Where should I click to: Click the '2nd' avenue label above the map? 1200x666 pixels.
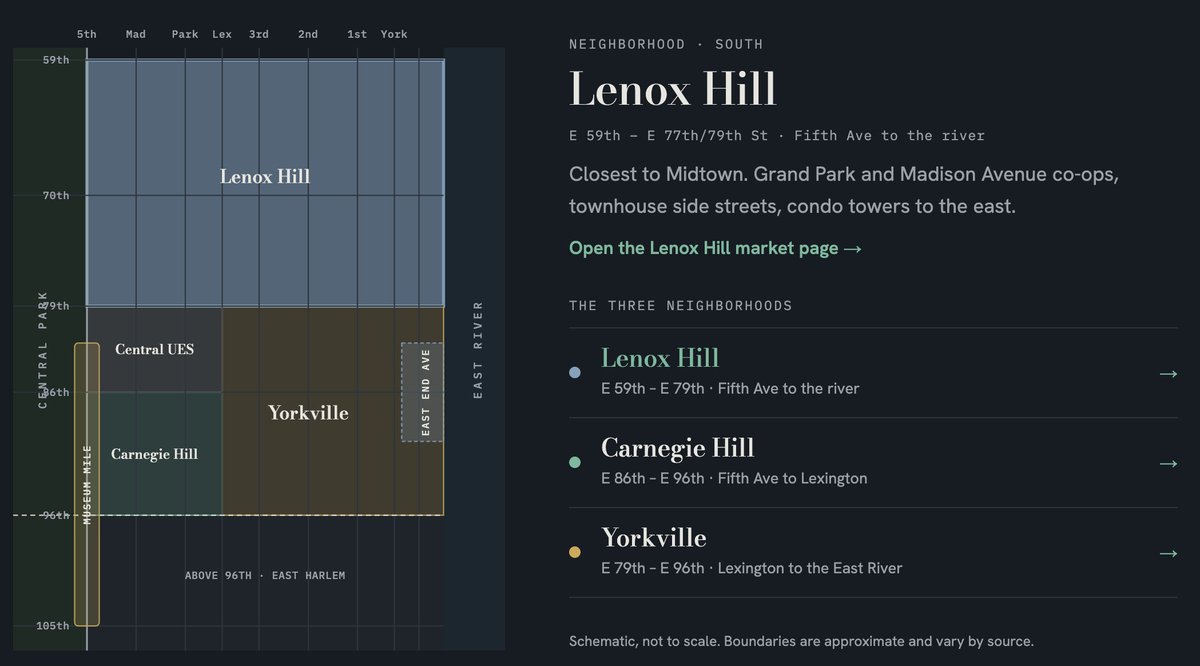(x=308, y=34)
